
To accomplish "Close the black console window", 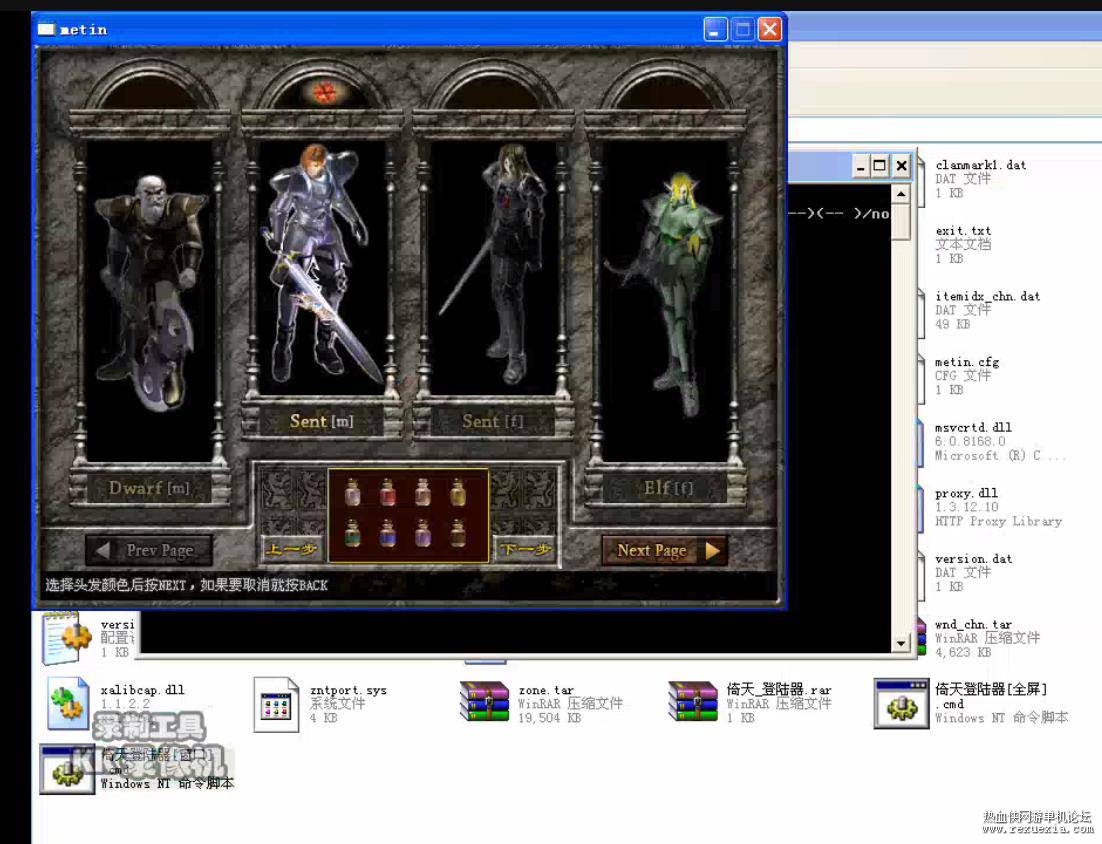I will (901, 167).
